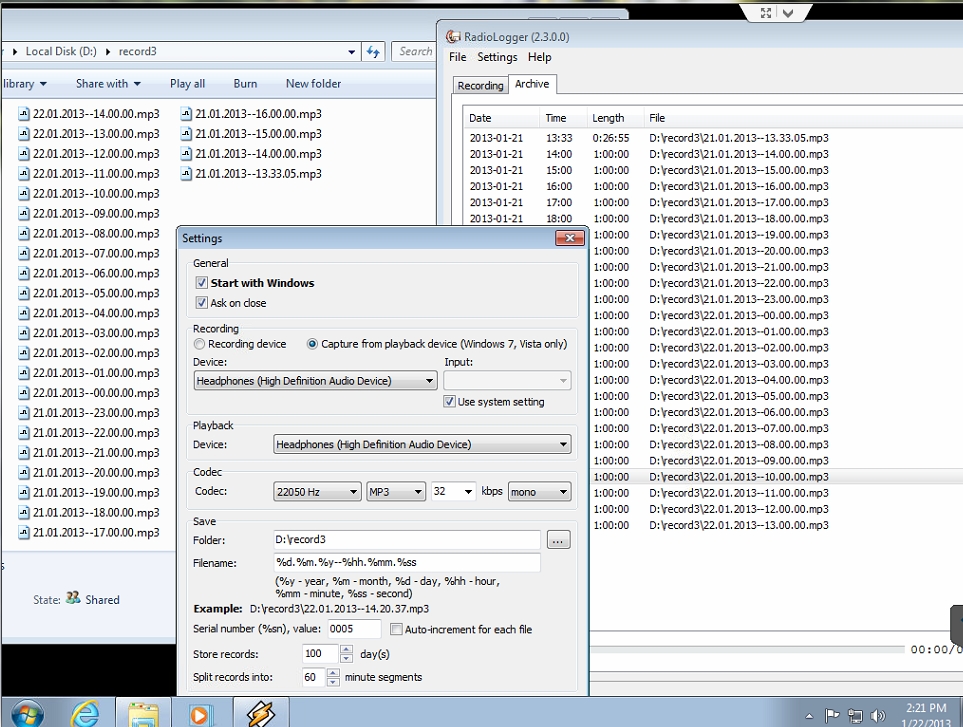Click the network icon in system tray
This screenshot has width=963, height=727.
(x=855, y=715)
